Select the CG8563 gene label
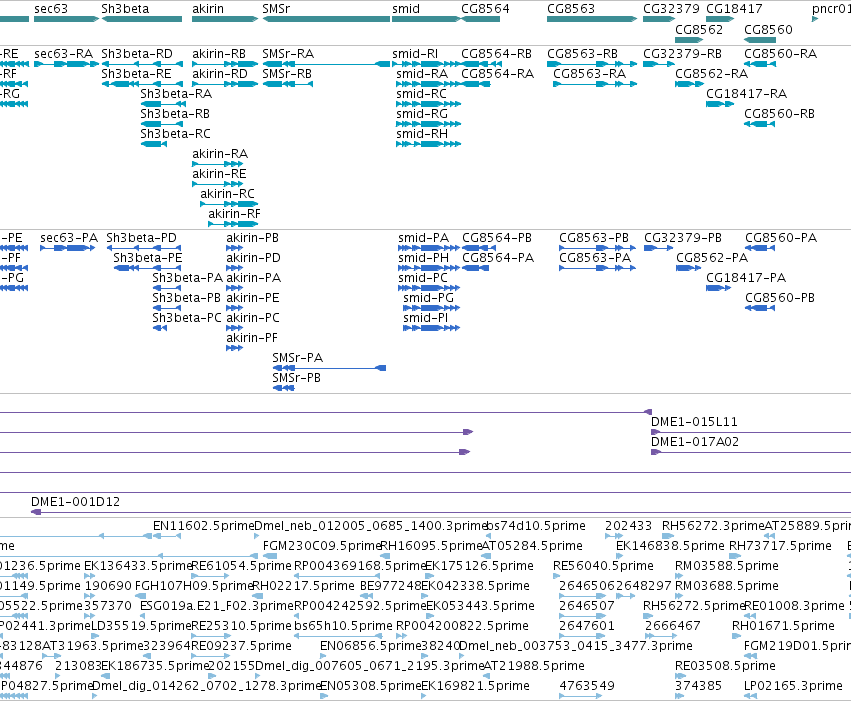Viewport: 851px width, 701px height. pyautogui.click(x=571, y=9)
